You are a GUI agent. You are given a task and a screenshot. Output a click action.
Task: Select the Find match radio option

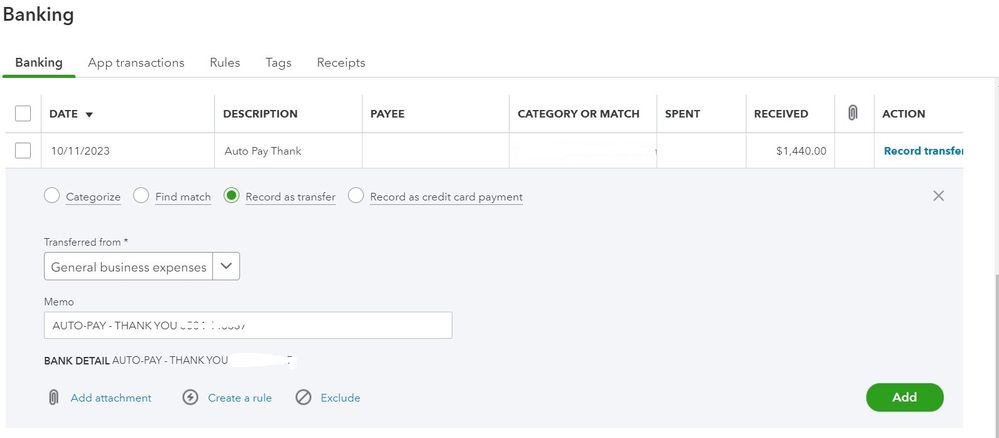pos(141,196)
